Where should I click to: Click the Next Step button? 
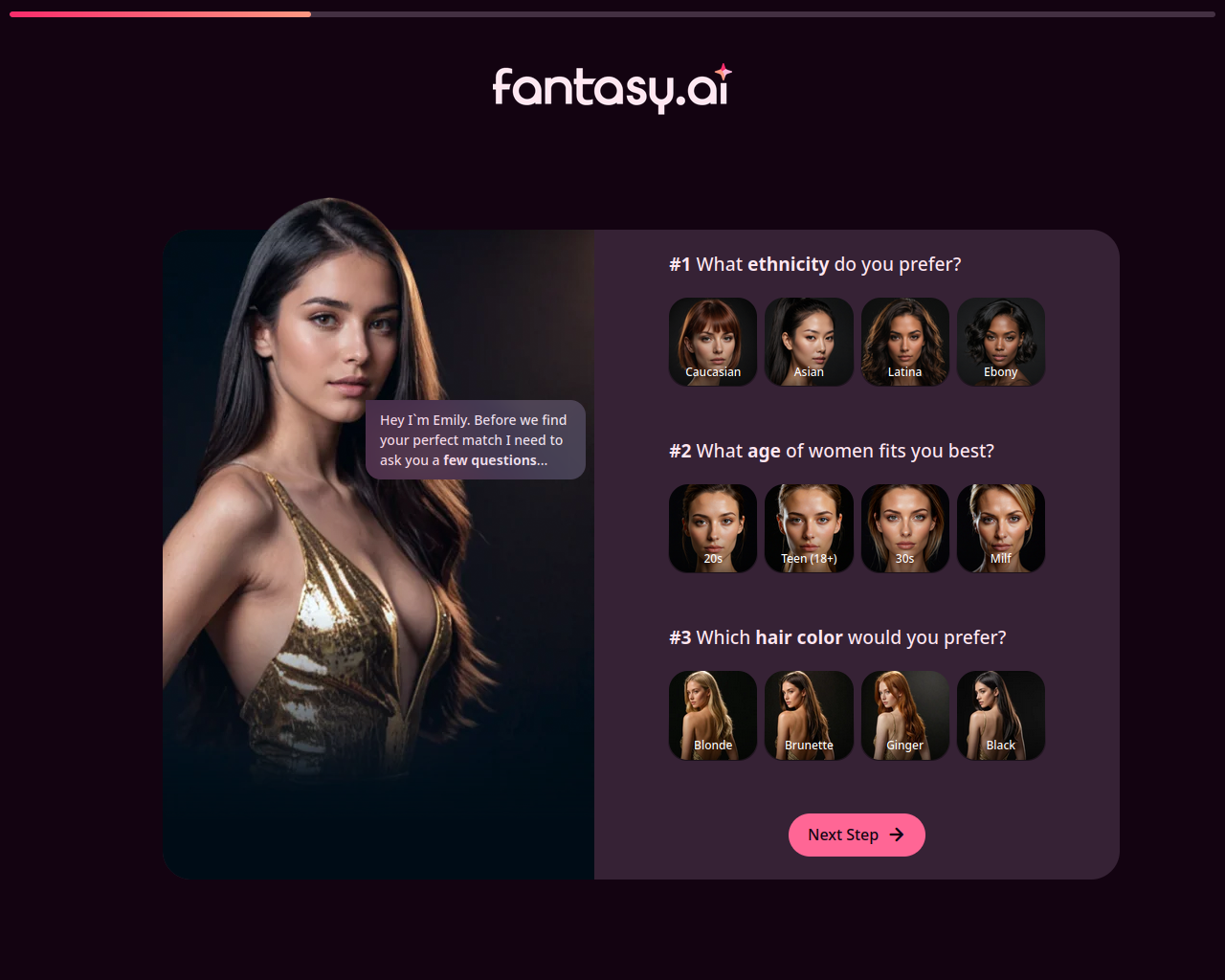tap(857, 835)
